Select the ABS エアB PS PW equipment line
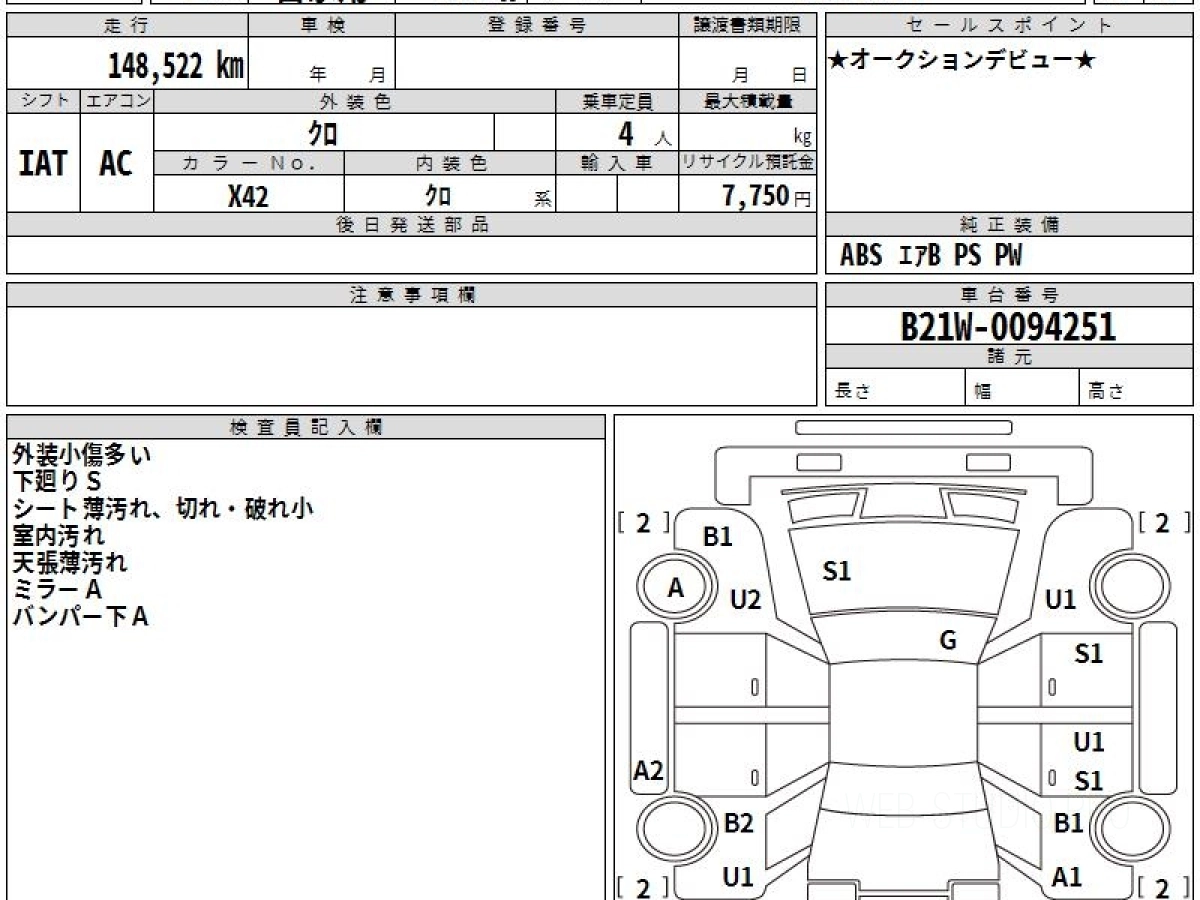The image size is (1200, 900). coord(931,256)
